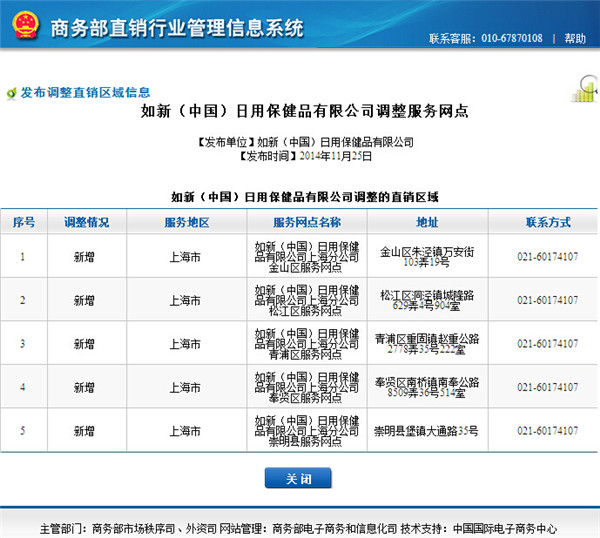Select the 松江区 address cell

click(427, 300)
